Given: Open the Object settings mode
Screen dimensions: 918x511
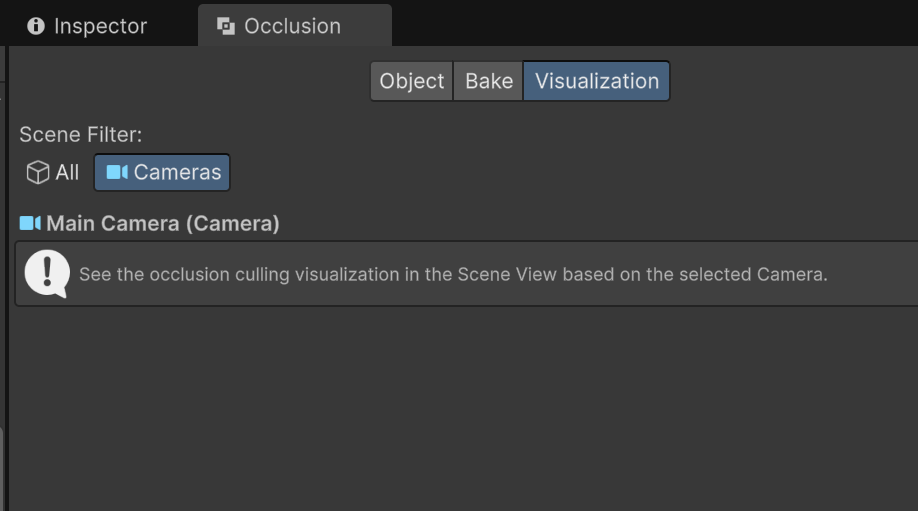Looking at the screenshot, I should [x=411, y=81].
